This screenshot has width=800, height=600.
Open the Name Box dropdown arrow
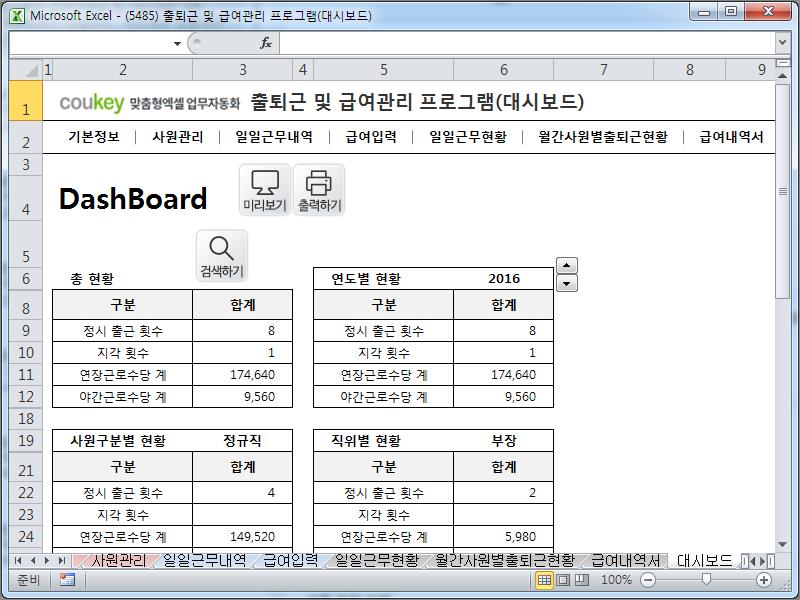[x=177, y=43]
